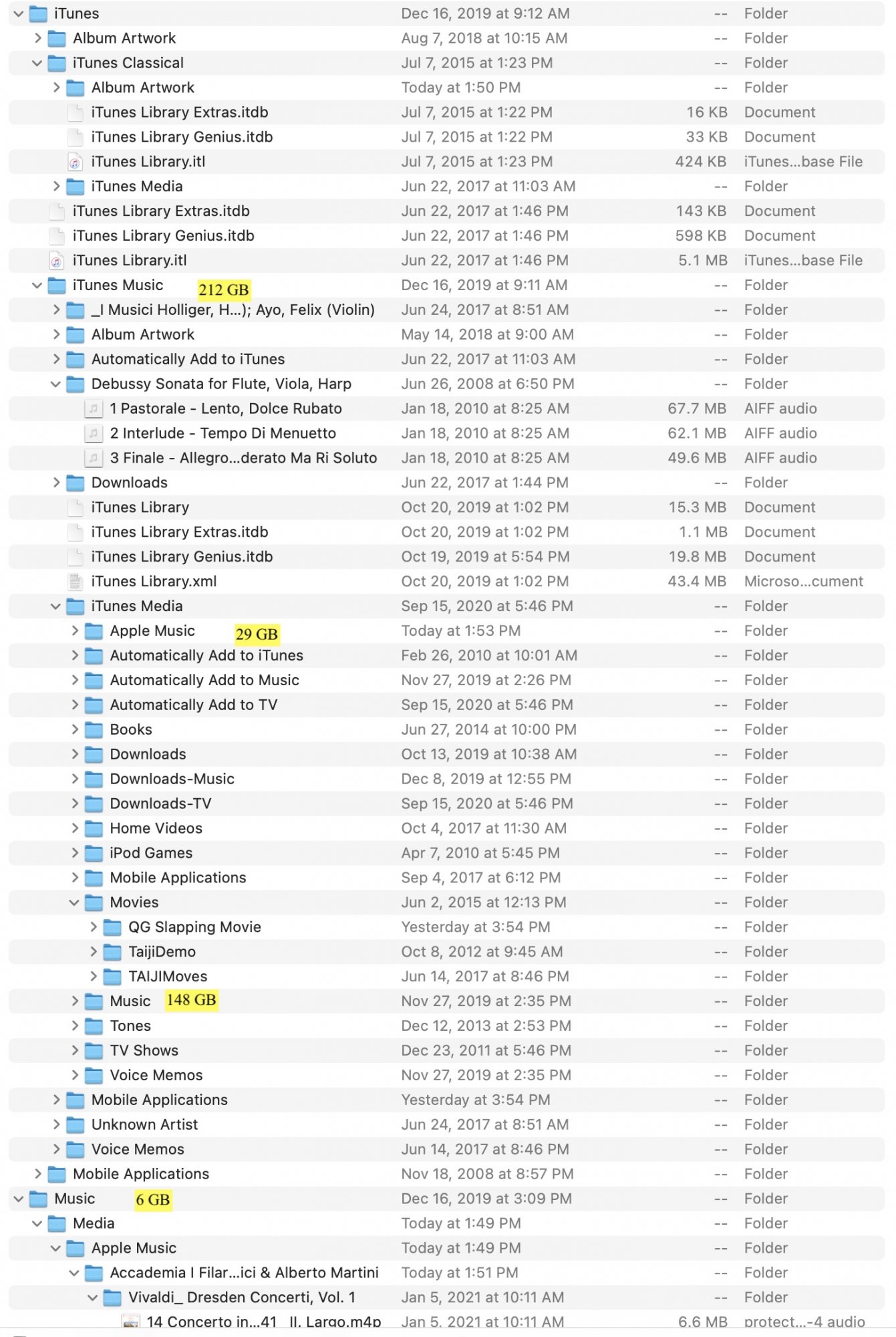The width and height of the screenshot is (896, 1337).
Task: Click the Home Videos folder icon
Action: pos(94,828)
